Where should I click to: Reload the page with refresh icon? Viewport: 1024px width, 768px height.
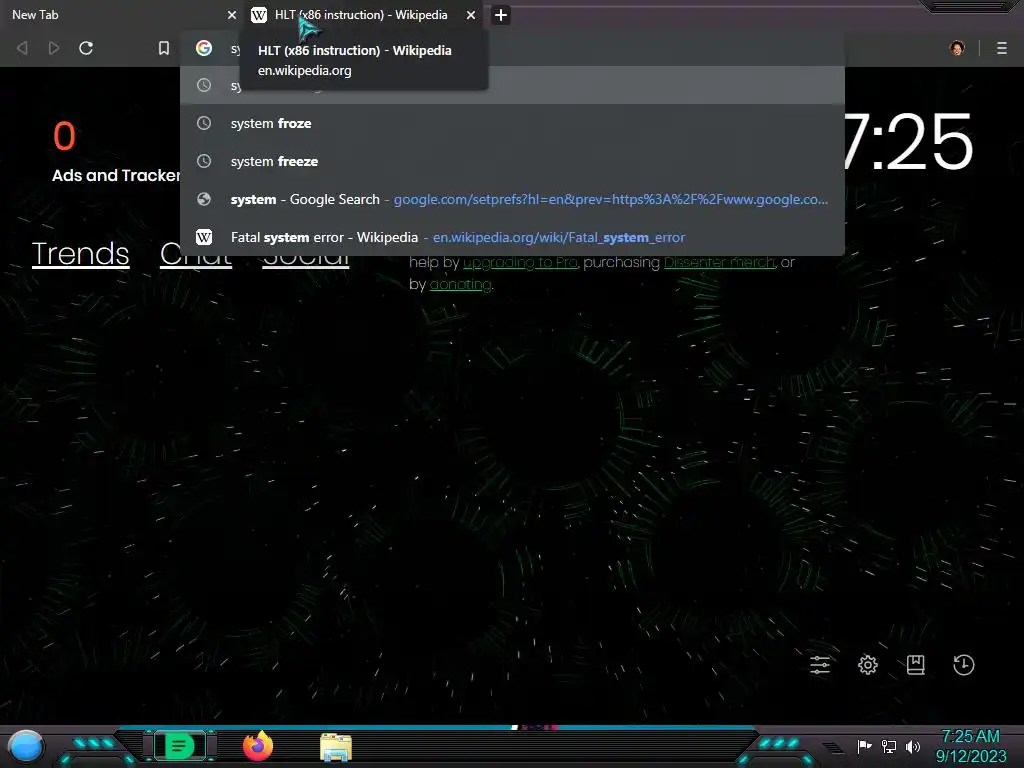tap(86, 48)
